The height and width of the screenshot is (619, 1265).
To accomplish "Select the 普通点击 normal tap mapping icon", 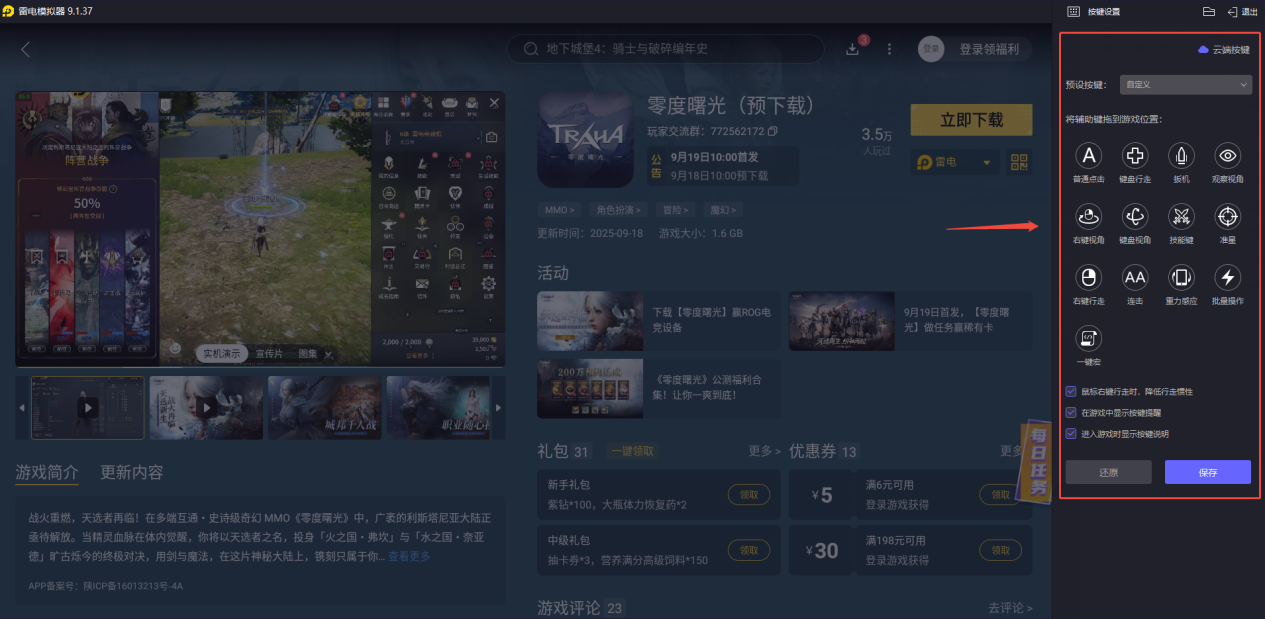I will (x=1088, y=157).
